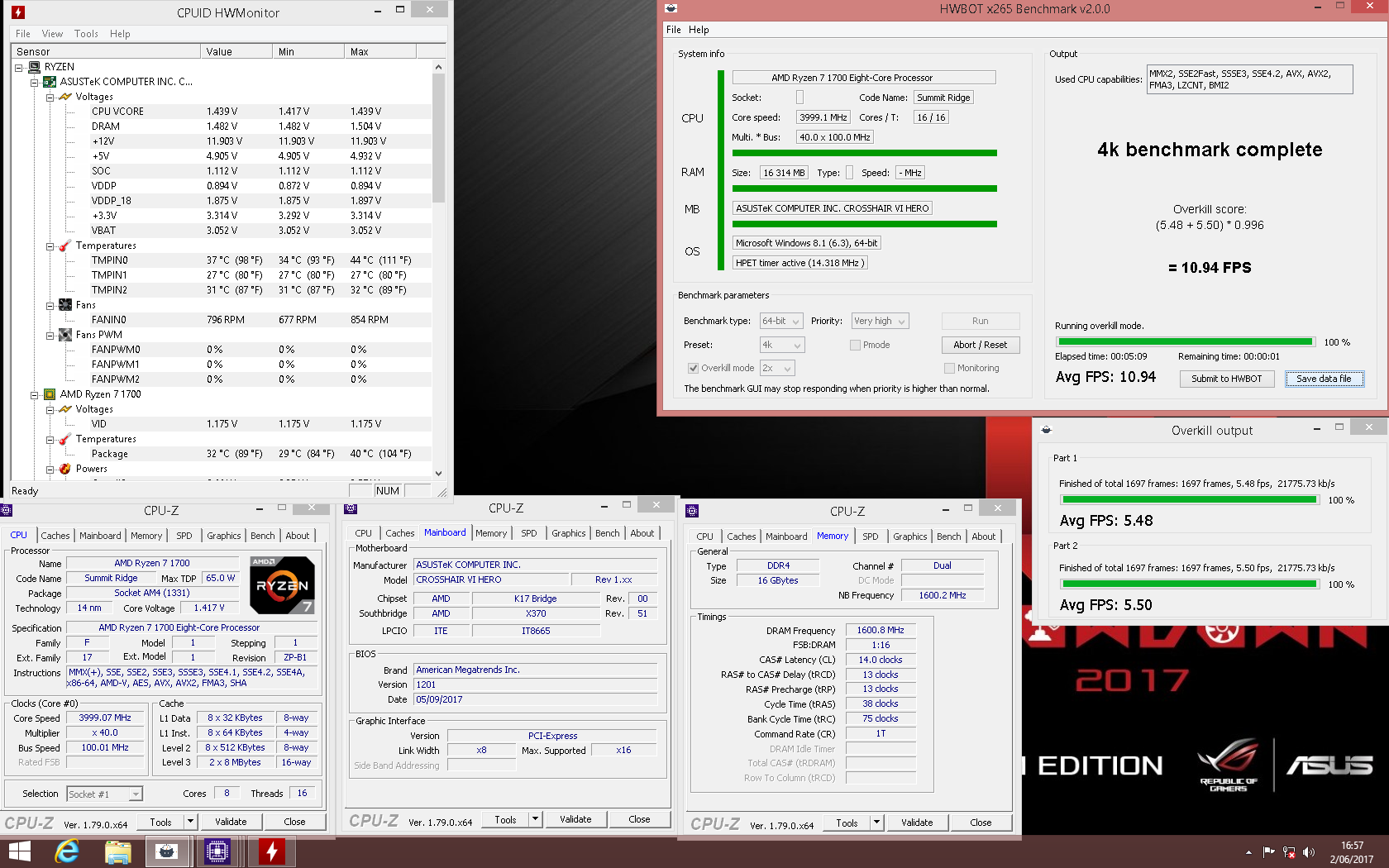Switch to Bench tab in CPU-Z Memory window
1389x868 pixels.
949,537
